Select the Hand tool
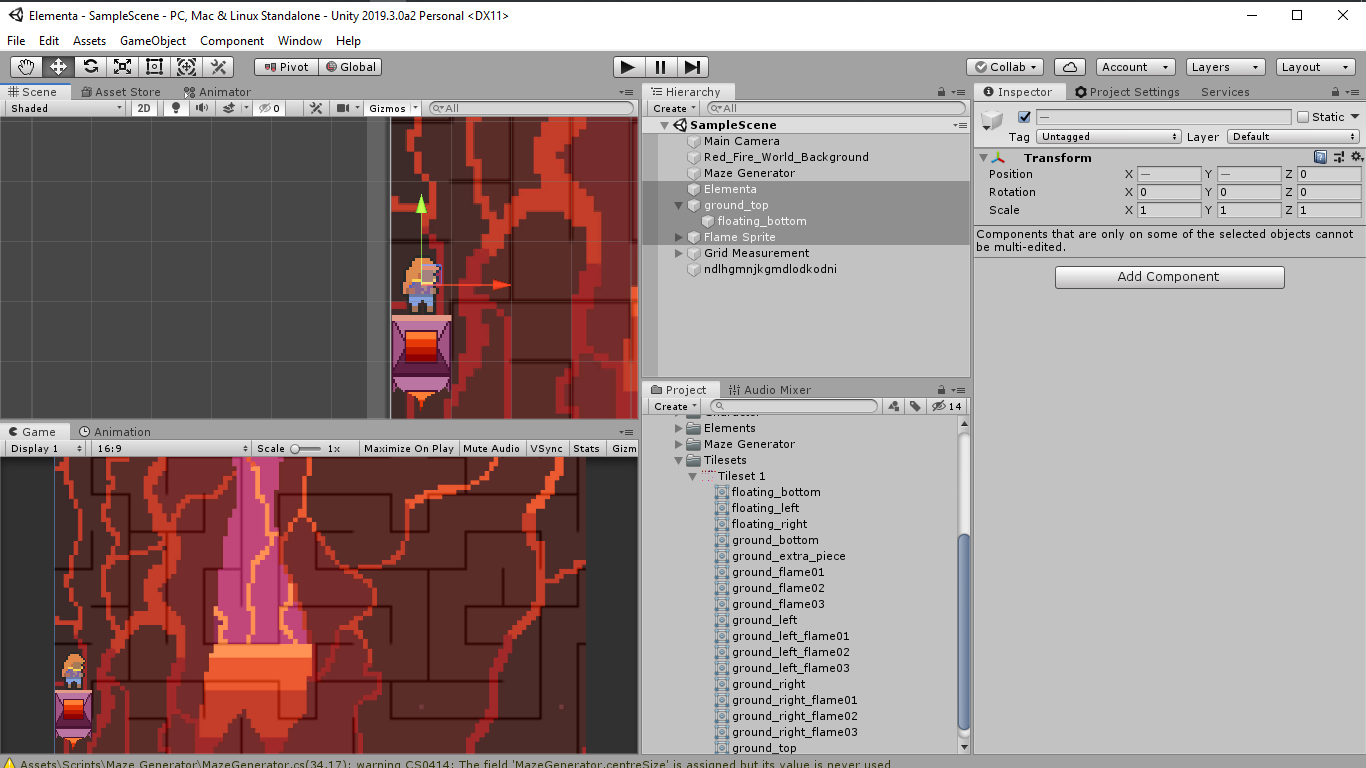 tap(27, 67)
